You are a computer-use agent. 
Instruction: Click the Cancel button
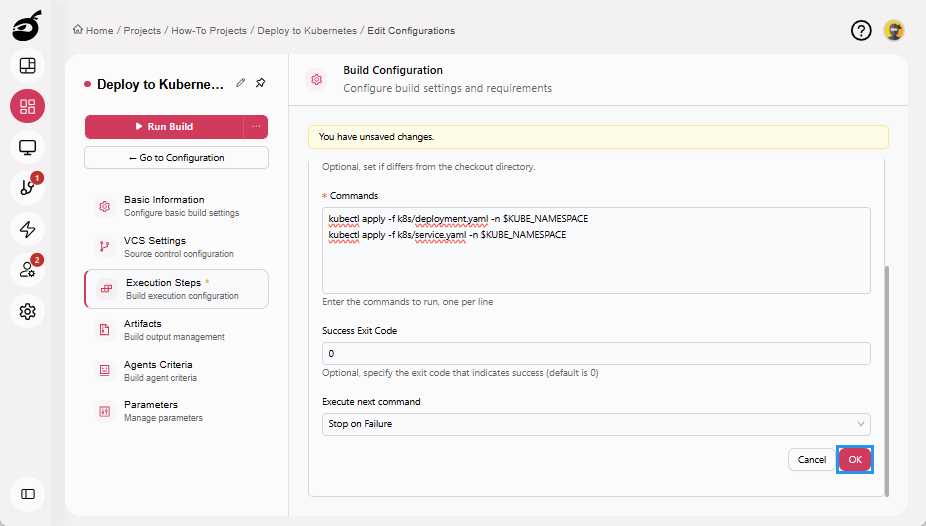click(x=811, y=459)
